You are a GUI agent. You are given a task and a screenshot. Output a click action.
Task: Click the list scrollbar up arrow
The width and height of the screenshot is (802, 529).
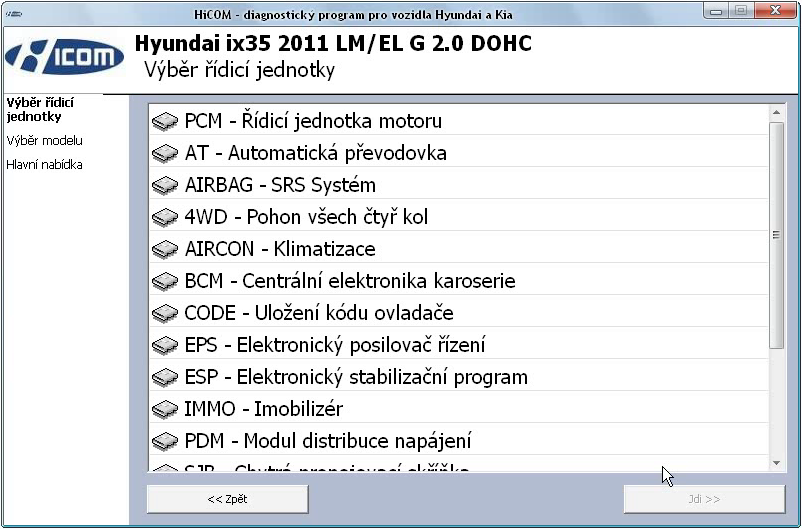click(776, 113)
